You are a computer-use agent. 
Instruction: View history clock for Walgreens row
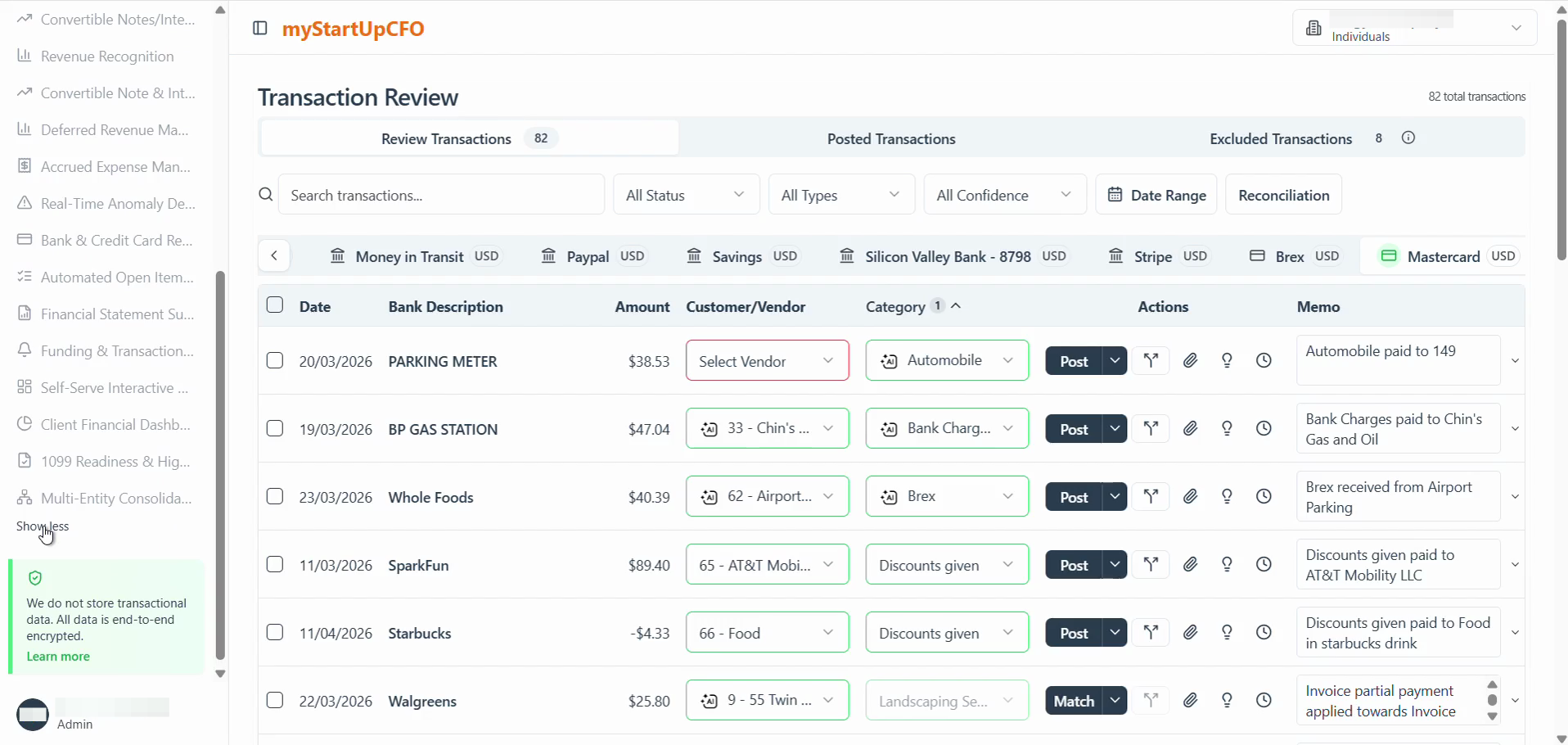tap(1264, 700)
